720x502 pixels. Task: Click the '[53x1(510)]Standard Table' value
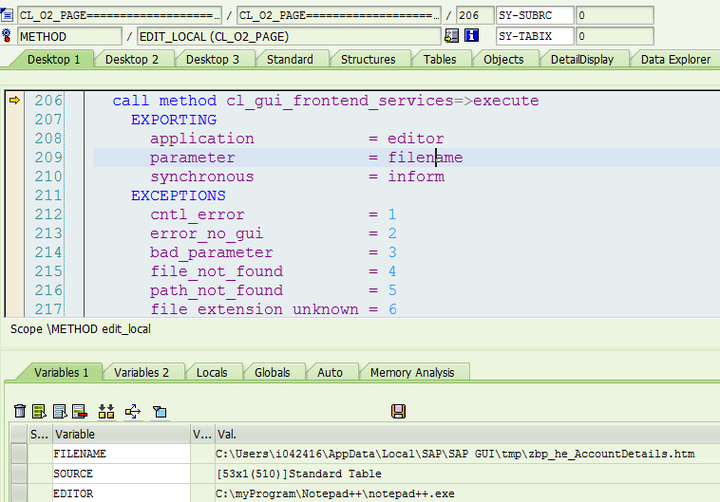(x=298, y=474)
